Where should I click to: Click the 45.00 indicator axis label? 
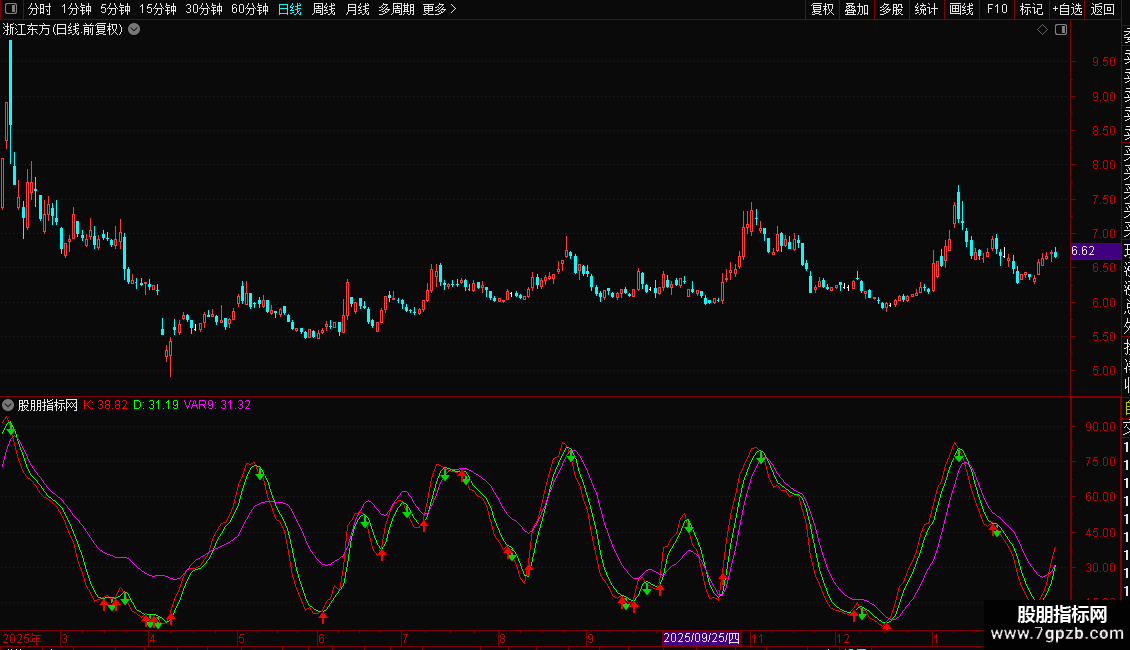point(1100,533)
